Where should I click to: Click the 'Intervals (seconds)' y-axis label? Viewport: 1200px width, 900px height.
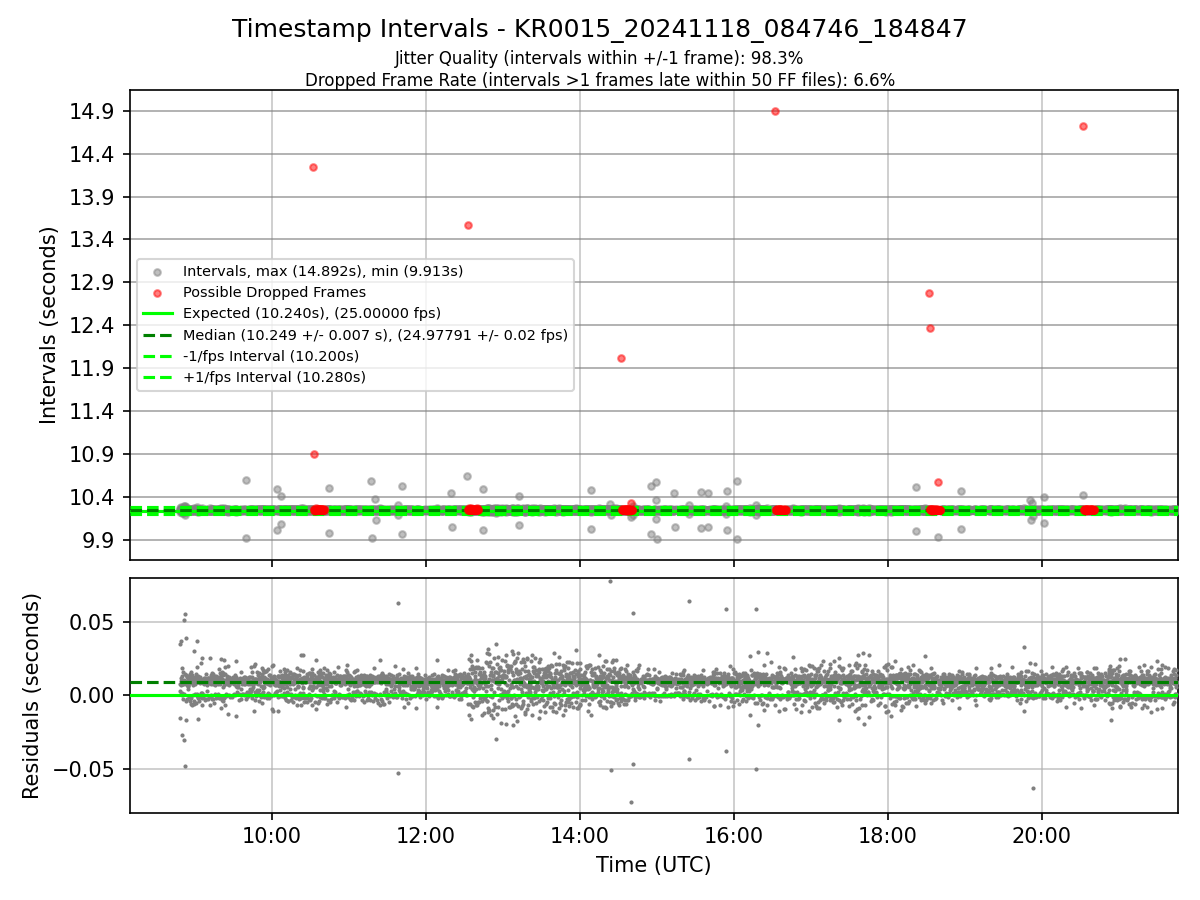49,325
